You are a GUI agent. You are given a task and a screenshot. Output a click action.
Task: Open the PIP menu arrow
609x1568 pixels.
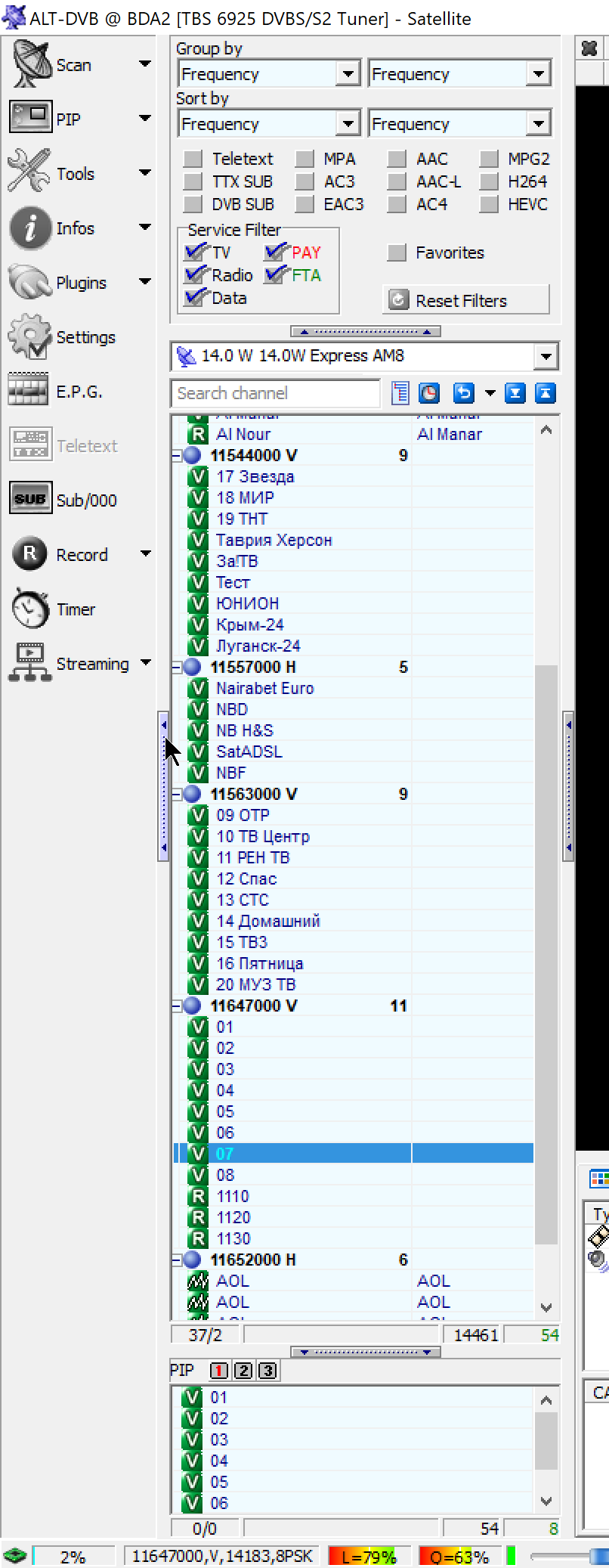click(145, 119)
